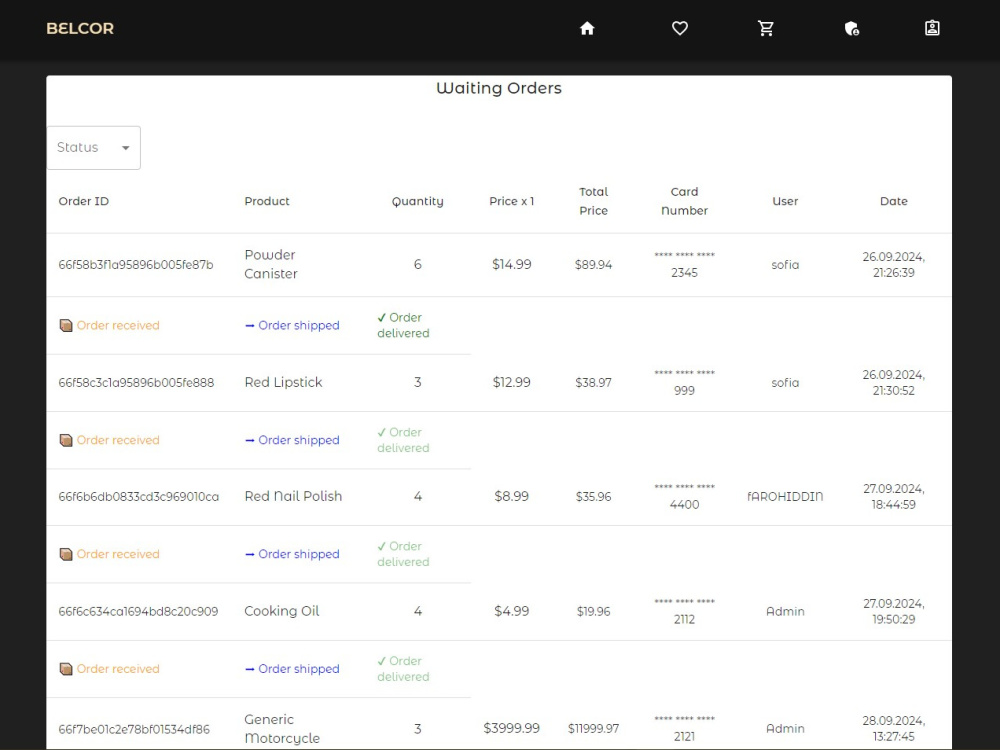This screenshot has width=1000, height=750.
Task: Click the User column header
Action: [785, 201]
